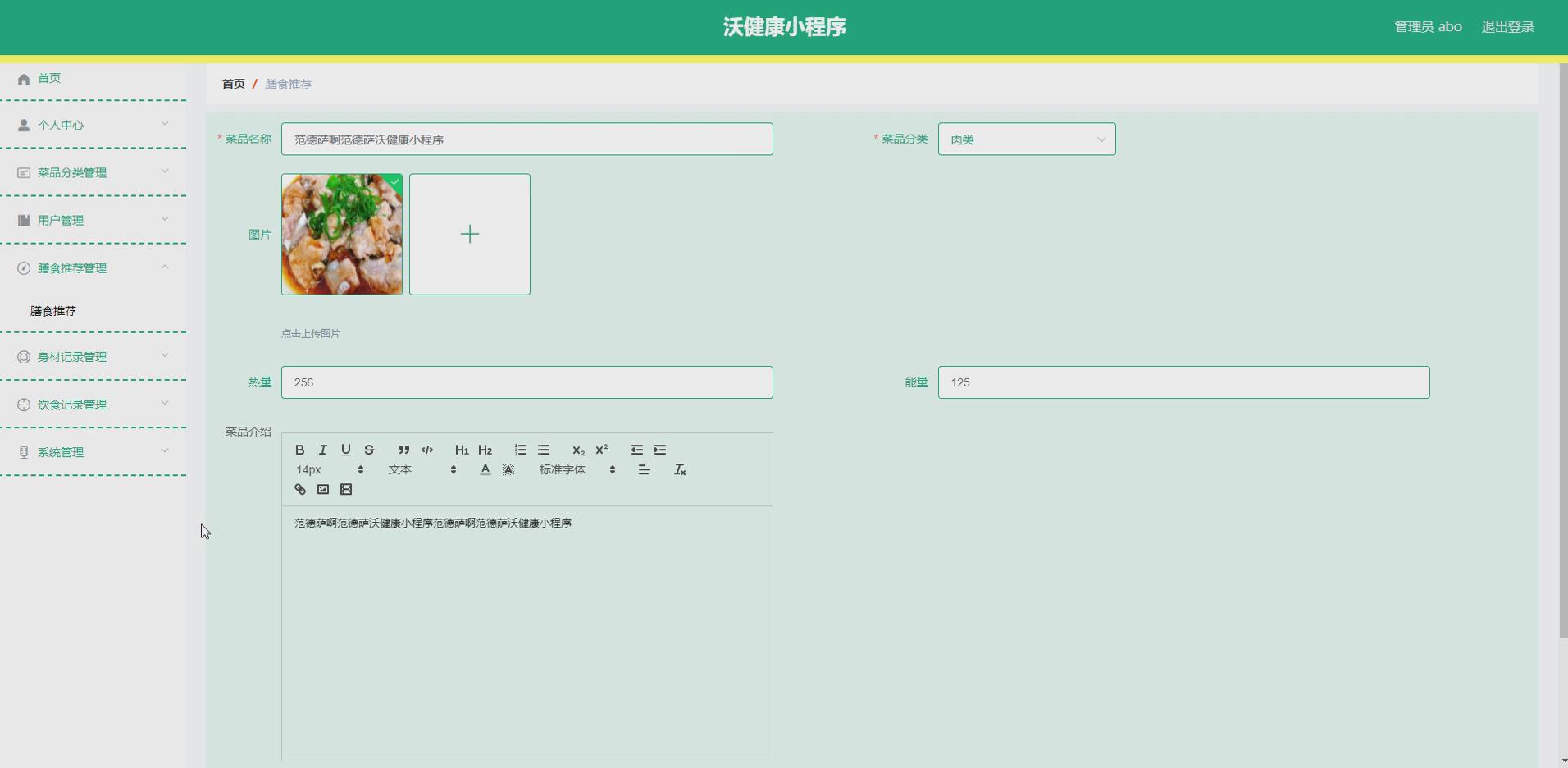Insert a hyperlink
Image resolution: width=1568 pixels, height=768 pixels.
point(300,489)
